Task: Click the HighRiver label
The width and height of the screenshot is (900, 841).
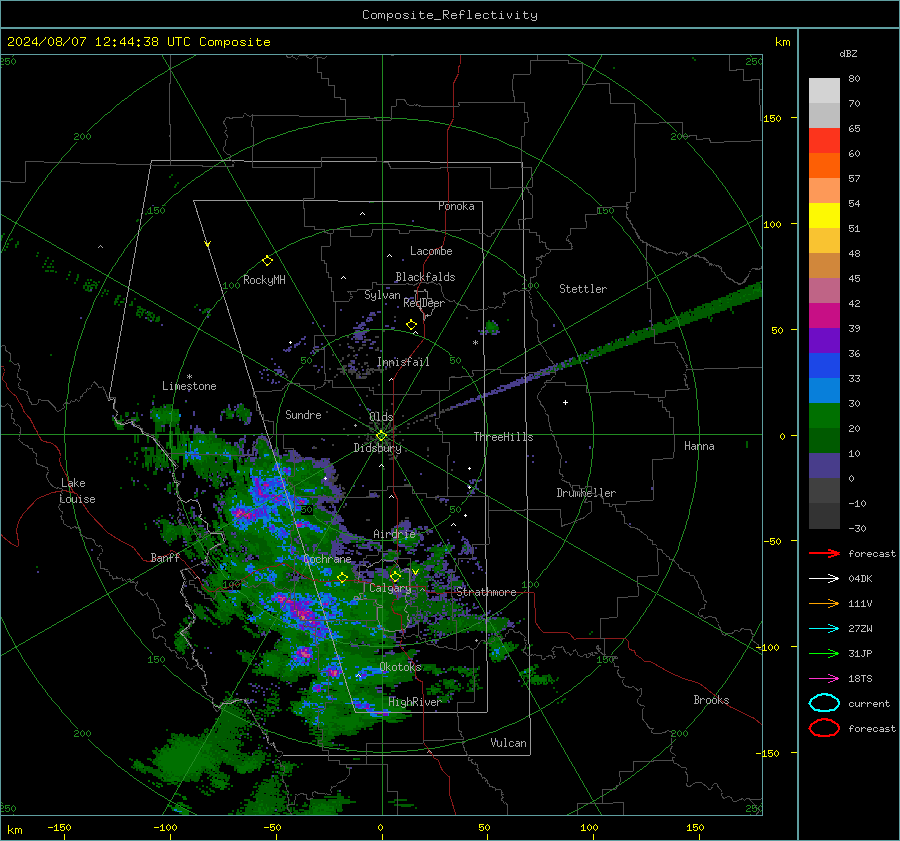Action: pyautogui.click(x=414, y=702)
